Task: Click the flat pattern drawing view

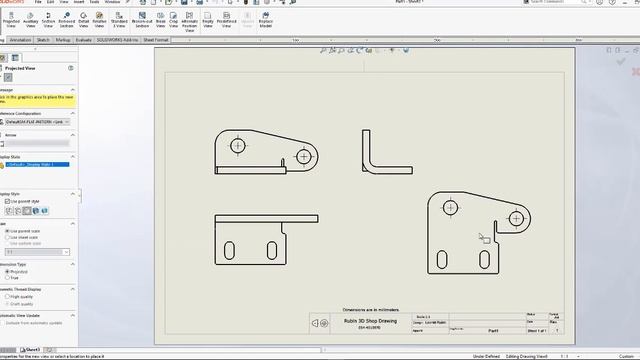Action: click(479, 233)
